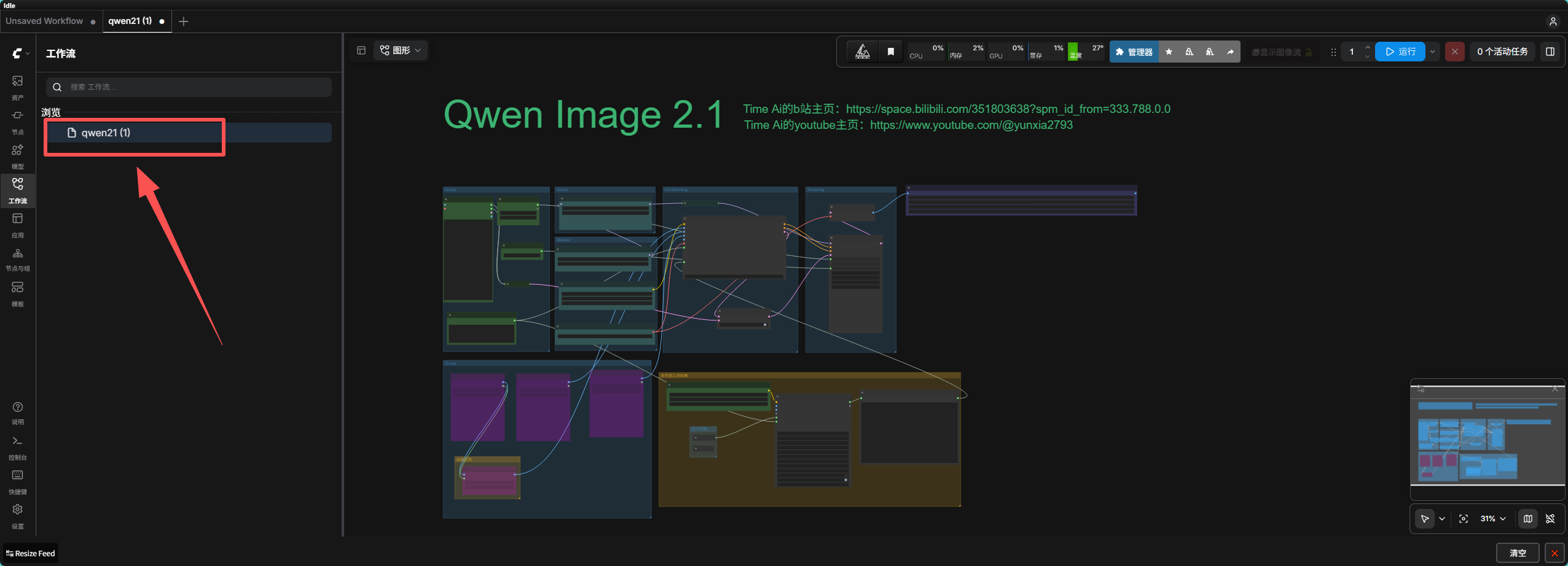
Task: Click the CPU usage monitor
Action: pos(927,52)
